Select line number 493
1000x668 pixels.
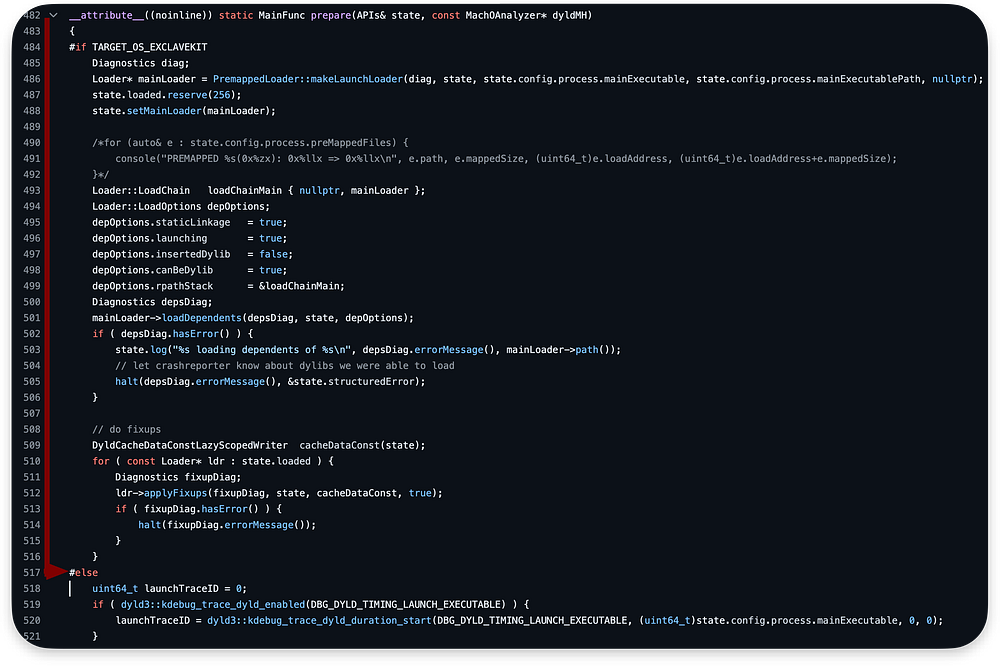click(32, 191)
